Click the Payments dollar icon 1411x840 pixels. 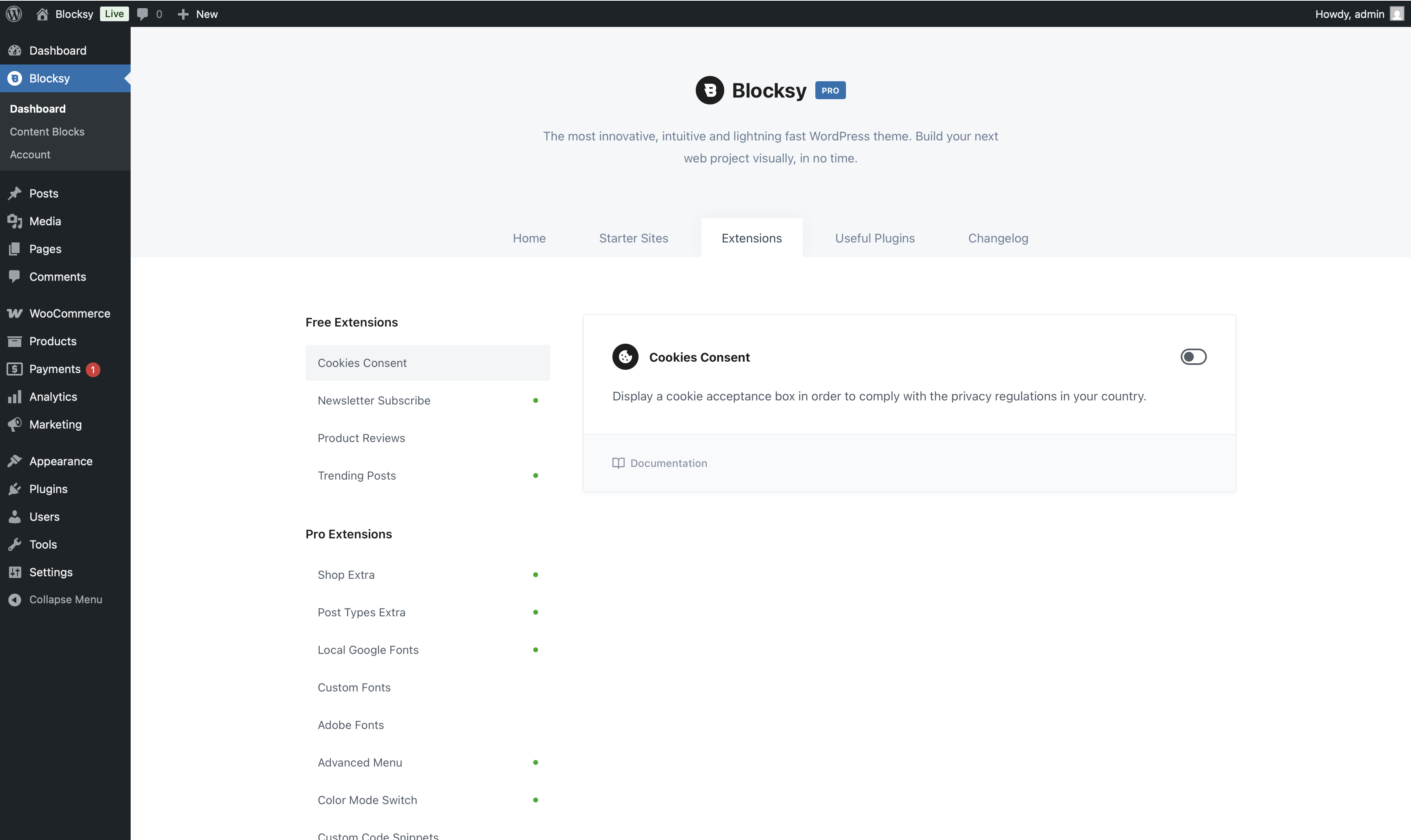pos(15,369)
